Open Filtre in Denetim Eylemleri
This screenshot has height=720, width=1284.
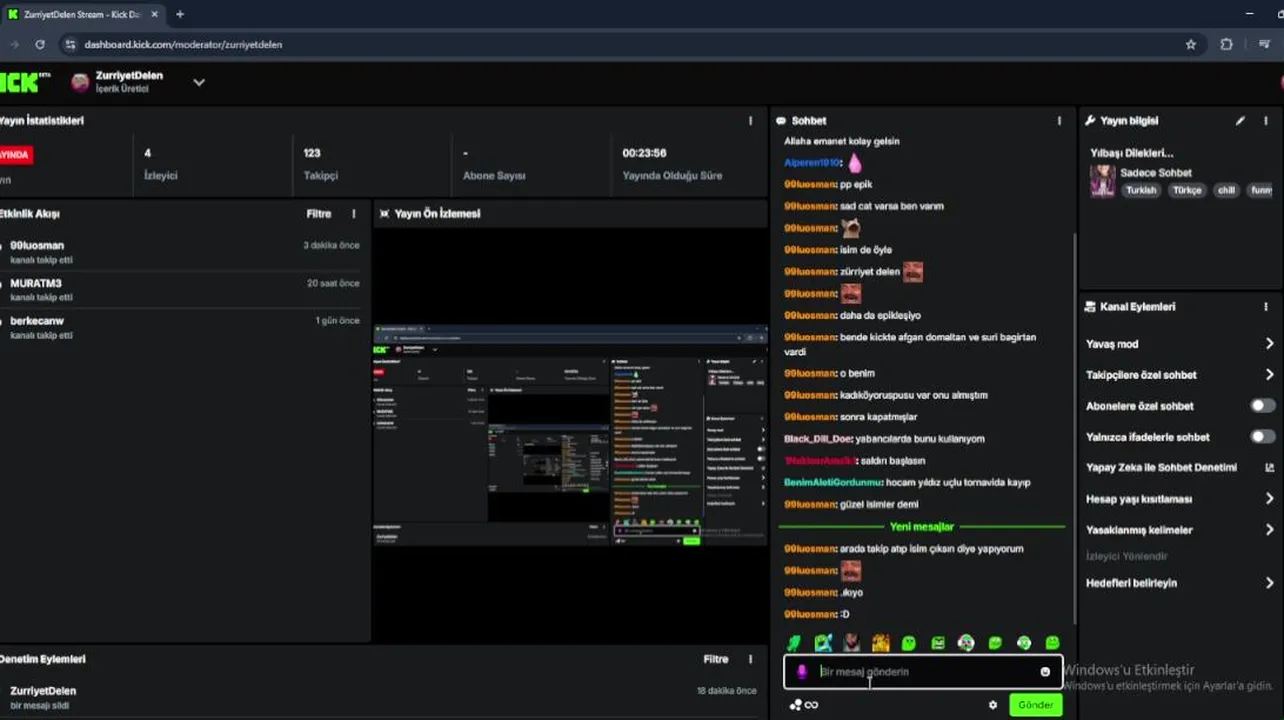716,659
